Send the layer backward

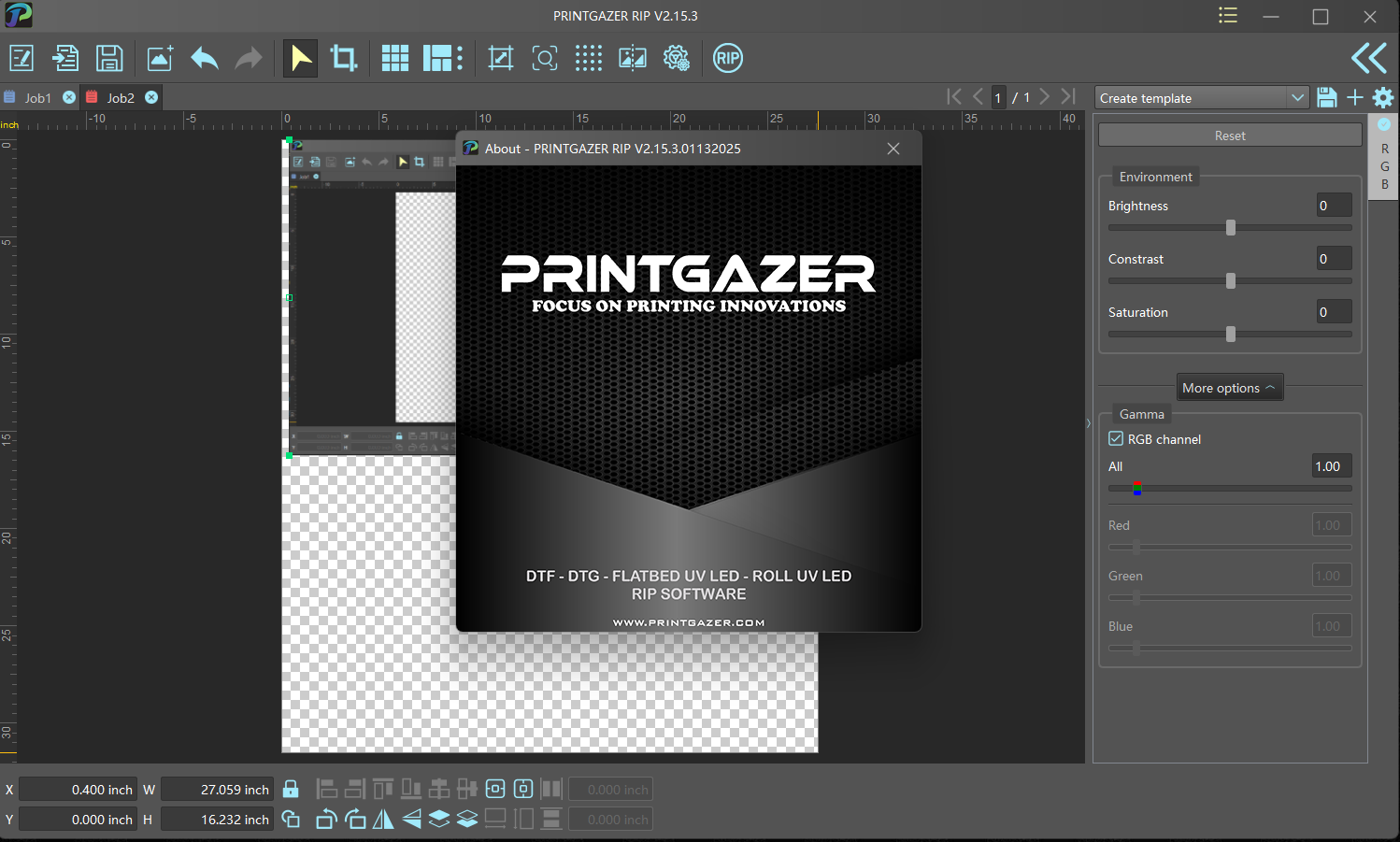(x=467, y=820)
